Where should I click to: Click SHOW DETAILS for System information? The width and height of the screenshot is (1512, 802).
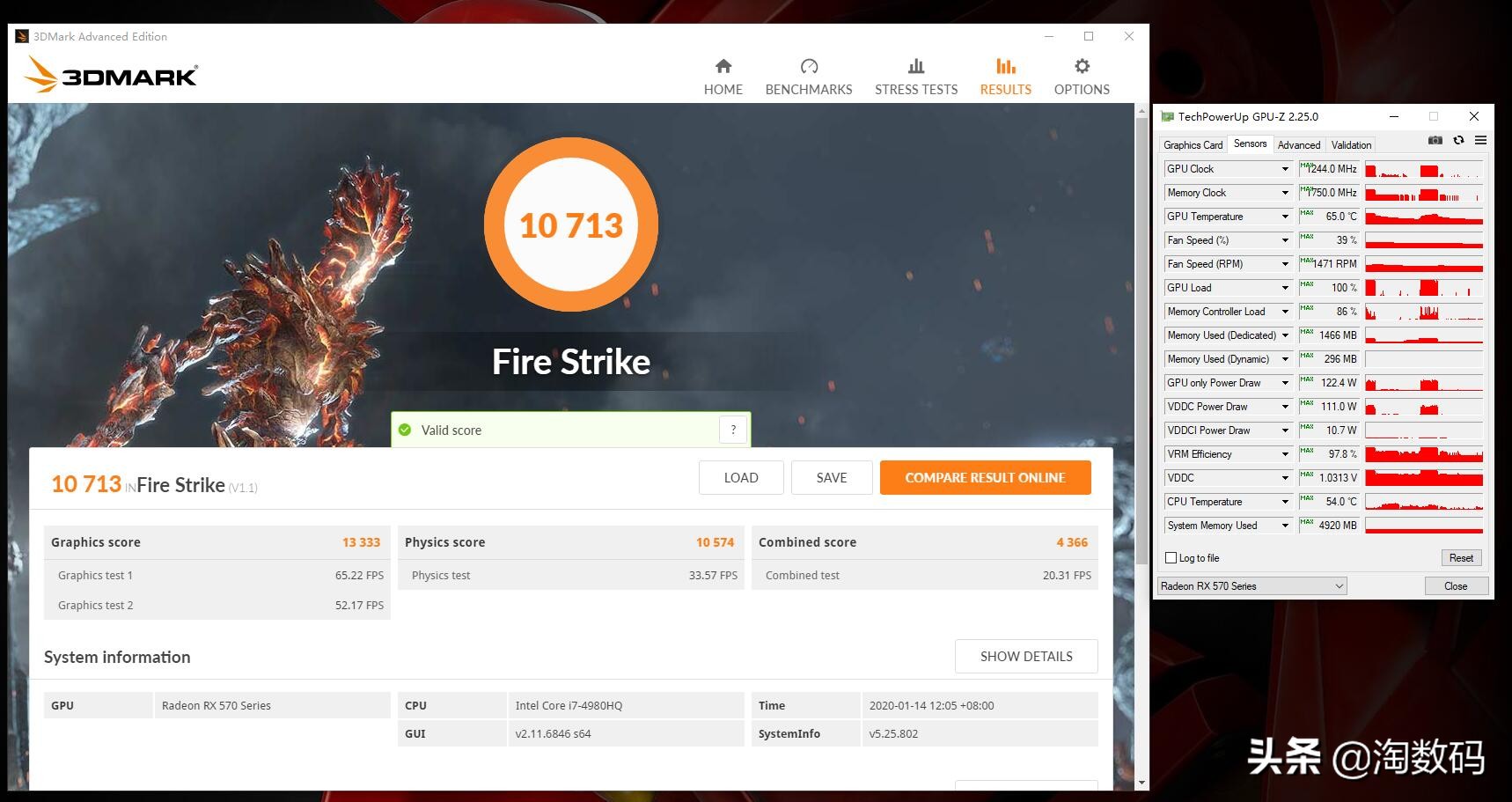1026,656
